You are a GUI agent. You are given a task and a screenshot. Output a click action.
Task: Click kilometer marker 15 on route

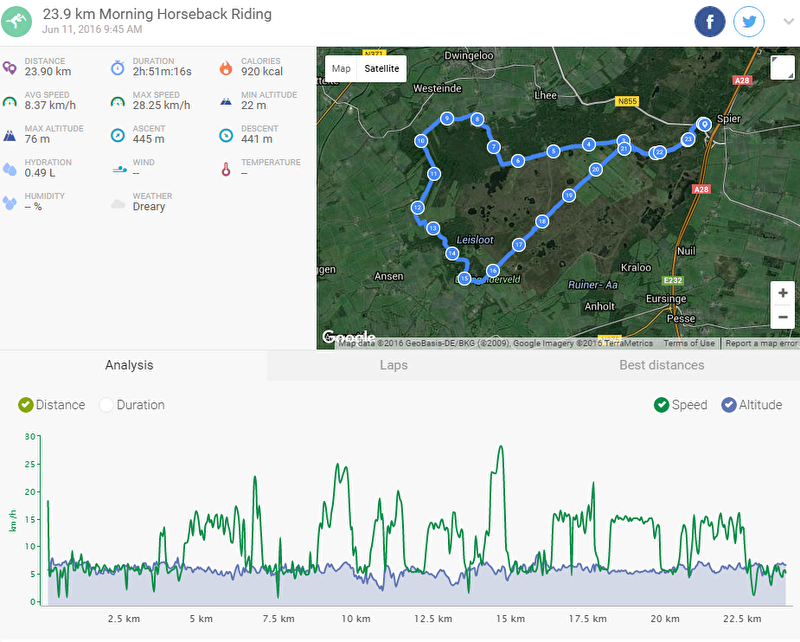[464, 278]
